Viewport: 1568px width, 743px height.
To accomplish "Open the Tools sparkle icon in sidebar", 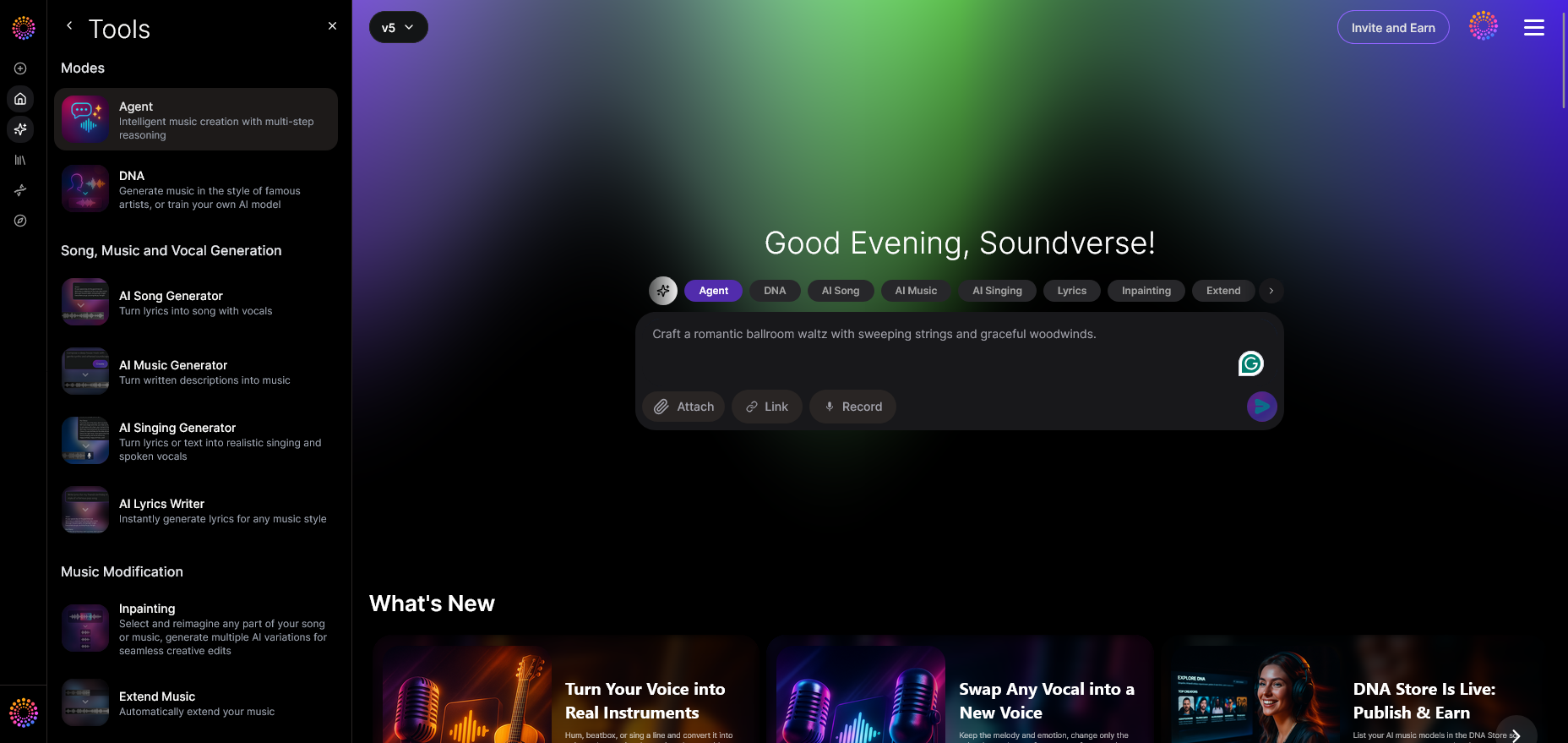I will (x=20, y=129).
